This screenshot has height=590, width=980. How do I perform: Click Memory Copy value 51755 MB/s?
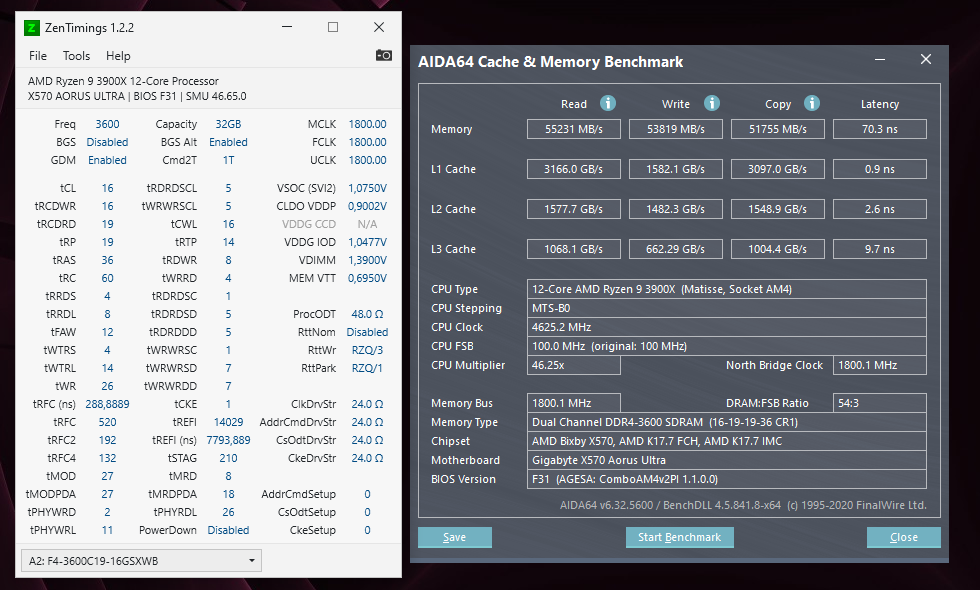(778, 129)
